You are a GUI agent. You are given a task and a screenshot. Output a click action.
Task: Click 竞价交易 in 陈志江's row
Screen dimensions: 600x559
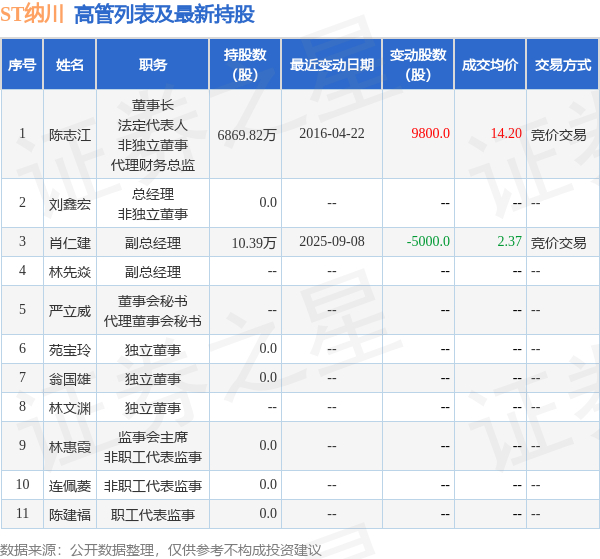(x=558, y=135)
